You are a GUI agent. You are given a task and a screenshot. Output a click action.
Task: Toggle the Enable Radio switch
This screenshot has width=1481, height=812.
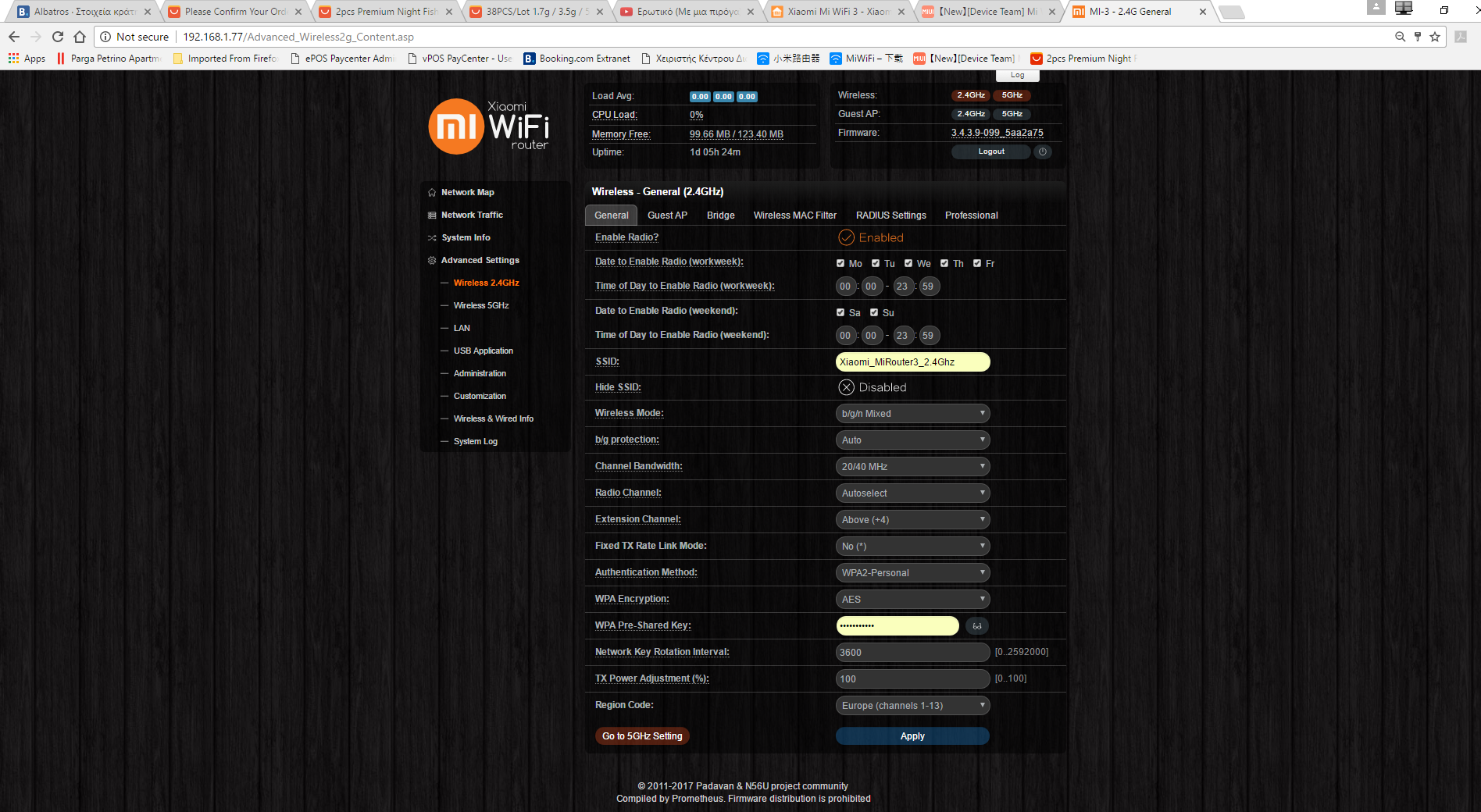(871, 237)
